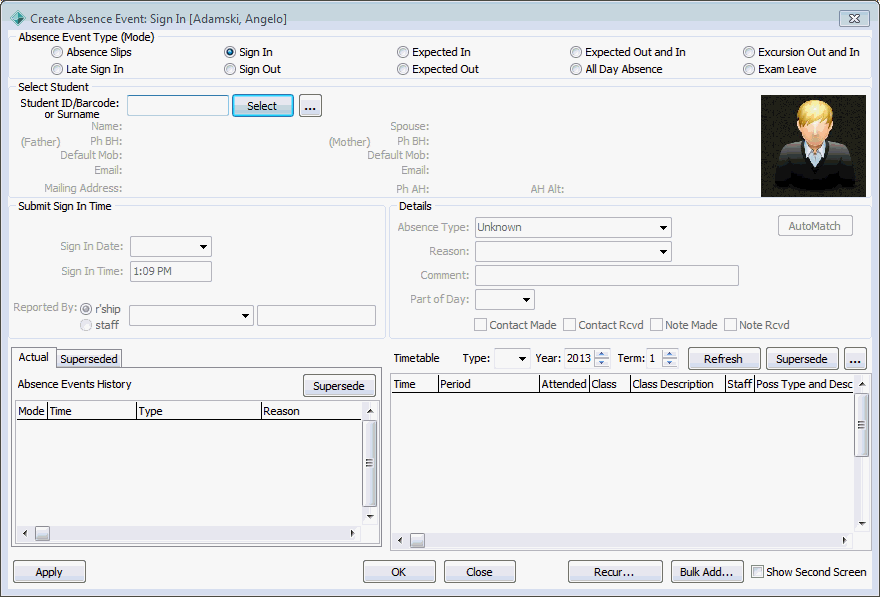
Task: Open timetable ellipsis options button
Action: coord(855,359)
